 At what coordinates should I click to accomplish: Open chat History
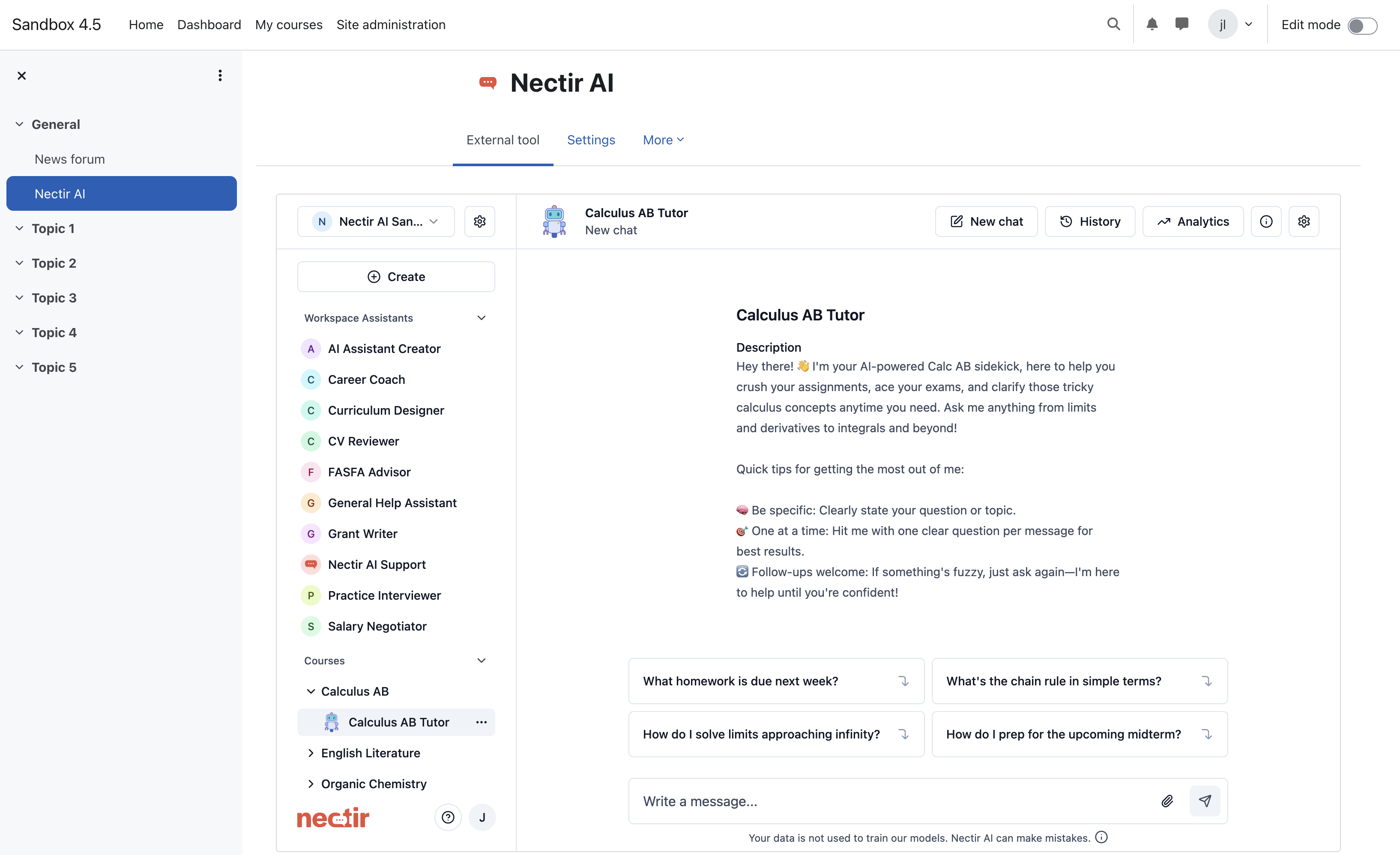[x=1090, y=221]
